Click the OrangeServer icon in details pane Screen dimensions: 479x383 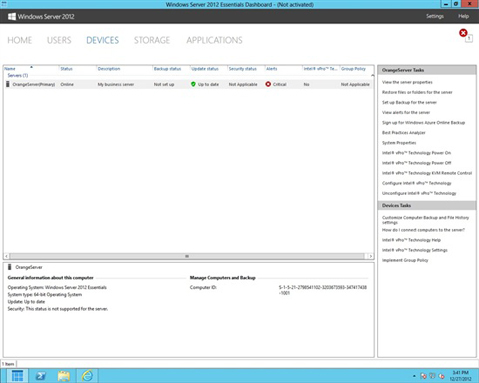click(x=10, y=267)
